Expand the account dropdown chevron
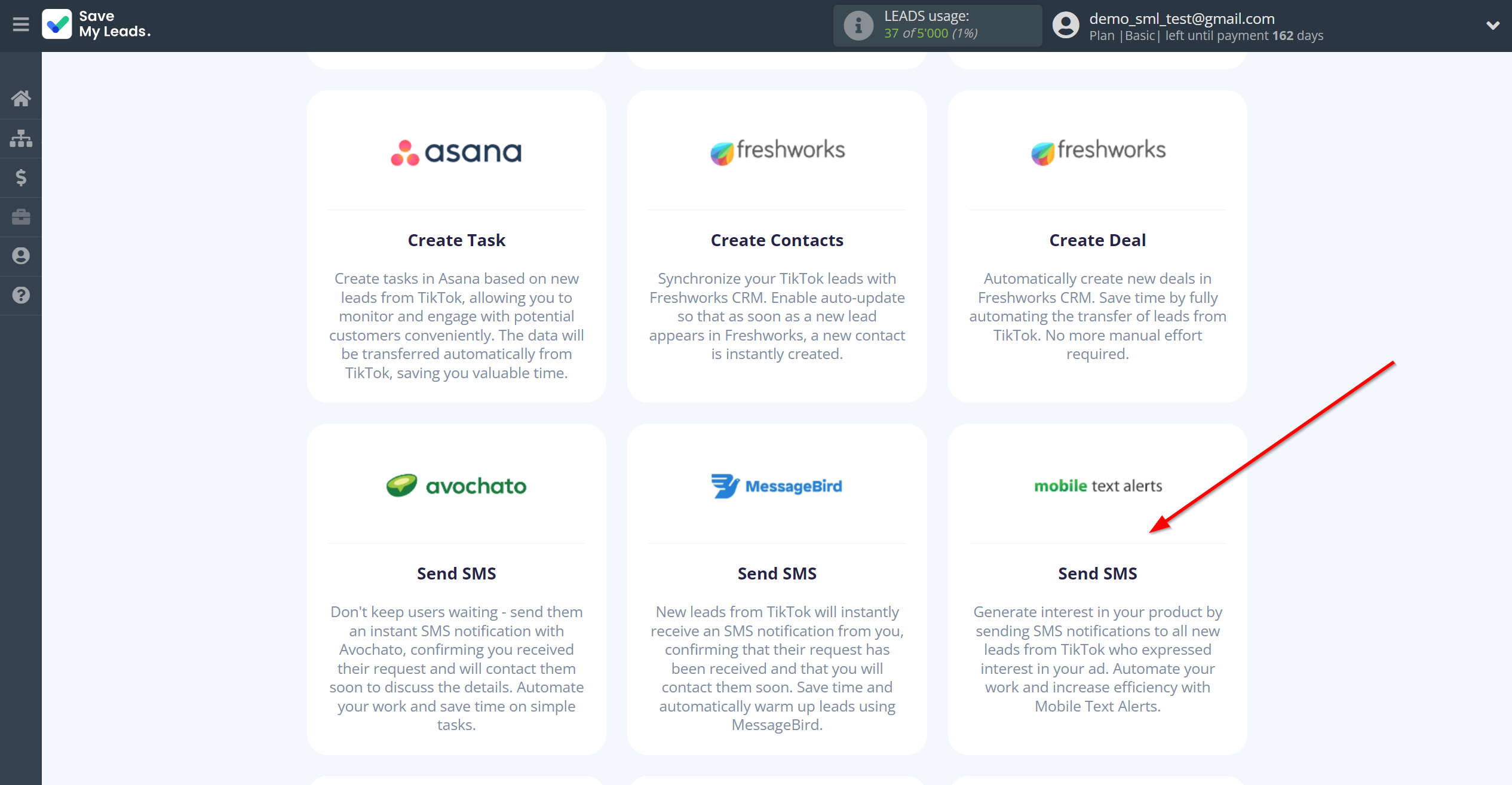The image size is (1512, 785). coord(1492,25)
